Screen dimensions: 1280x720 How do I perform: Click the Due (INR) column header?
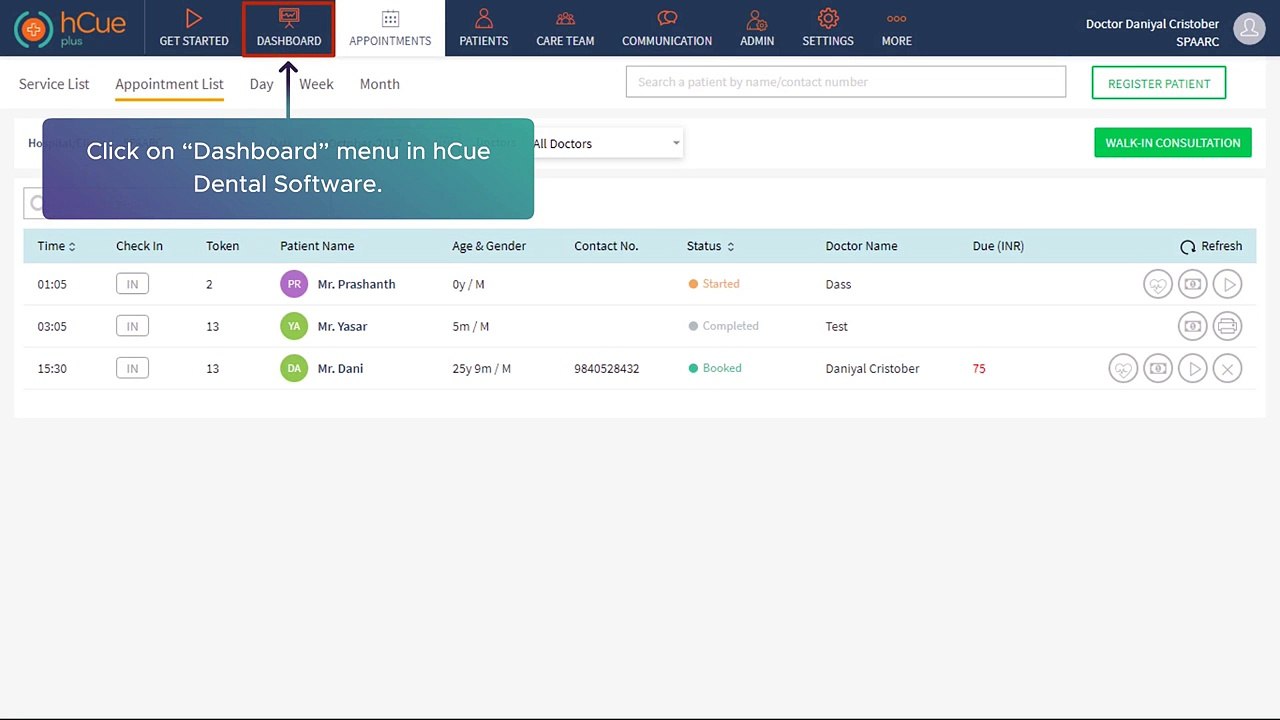(998, 246)
